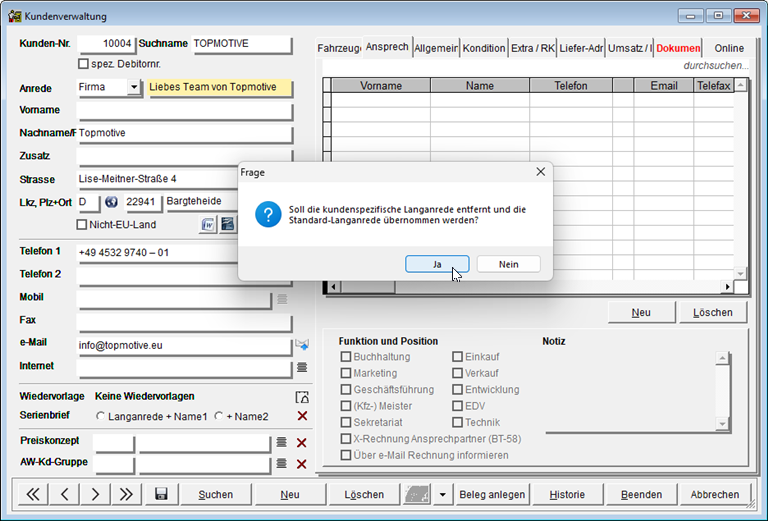The image size is (768, 521).
Task: Confirm dialog with Ja button
Action: point(437,264)
